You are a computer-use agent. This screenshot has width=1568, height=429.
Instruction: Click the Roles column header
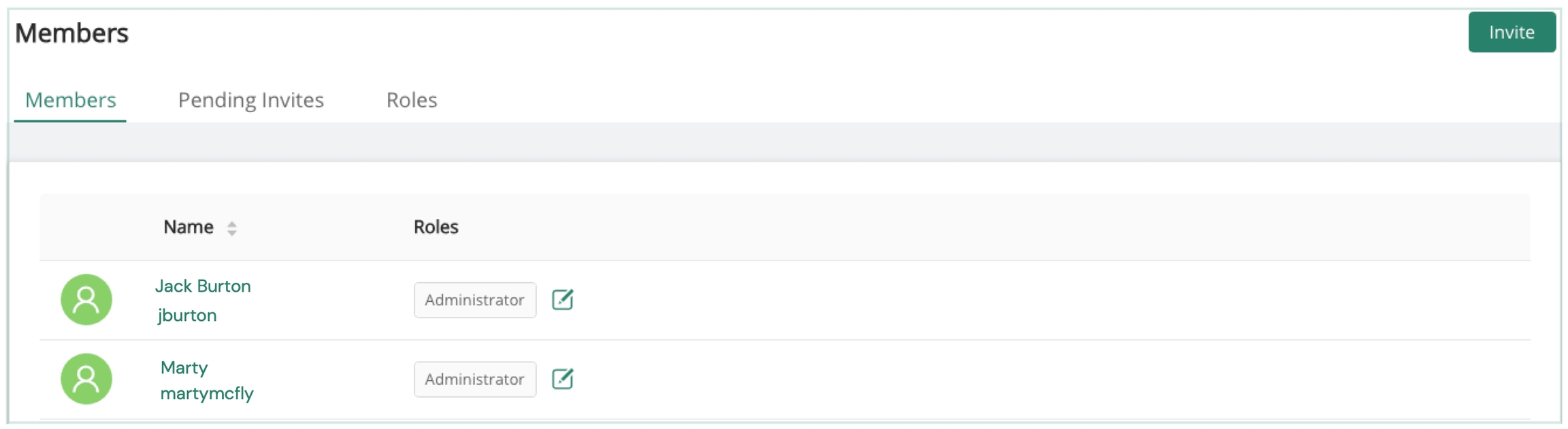click(436, 227)
